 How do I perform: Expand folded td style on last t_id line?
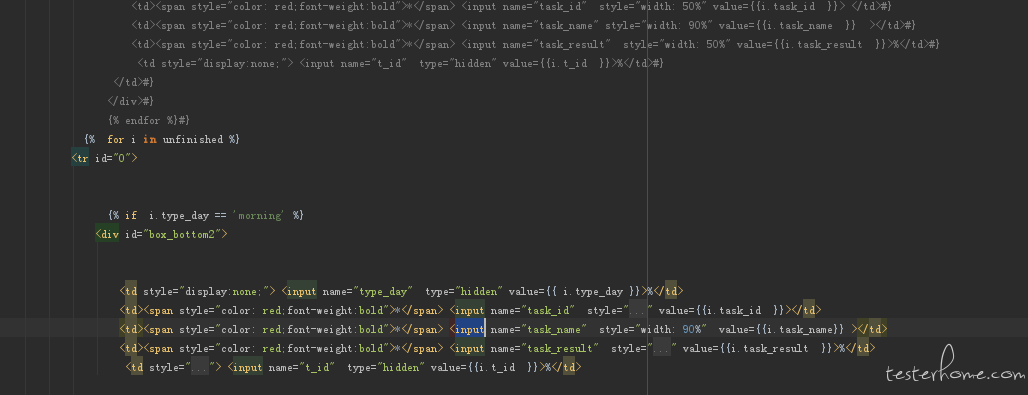click(200, 367)
